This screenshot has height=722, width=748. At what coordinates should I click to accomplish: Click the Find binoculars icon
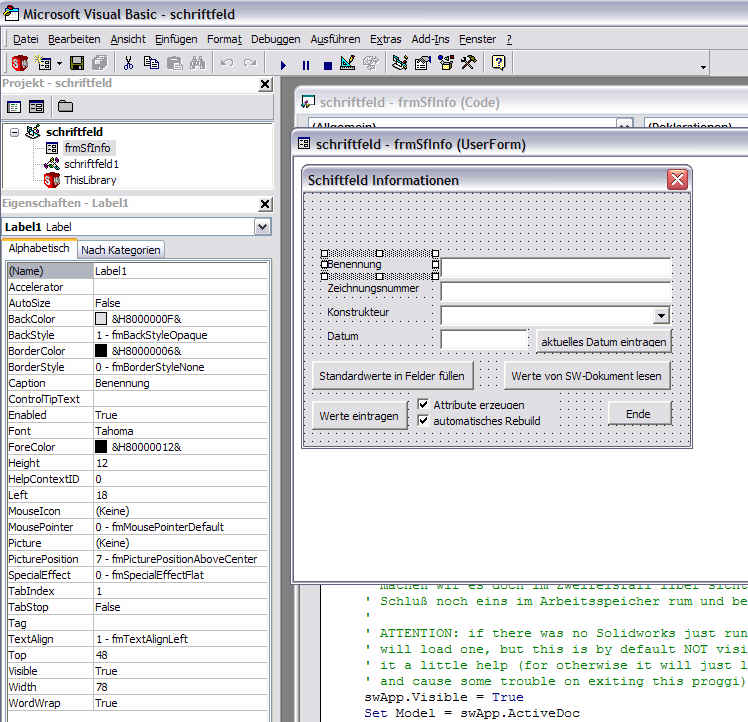[197, 63]
